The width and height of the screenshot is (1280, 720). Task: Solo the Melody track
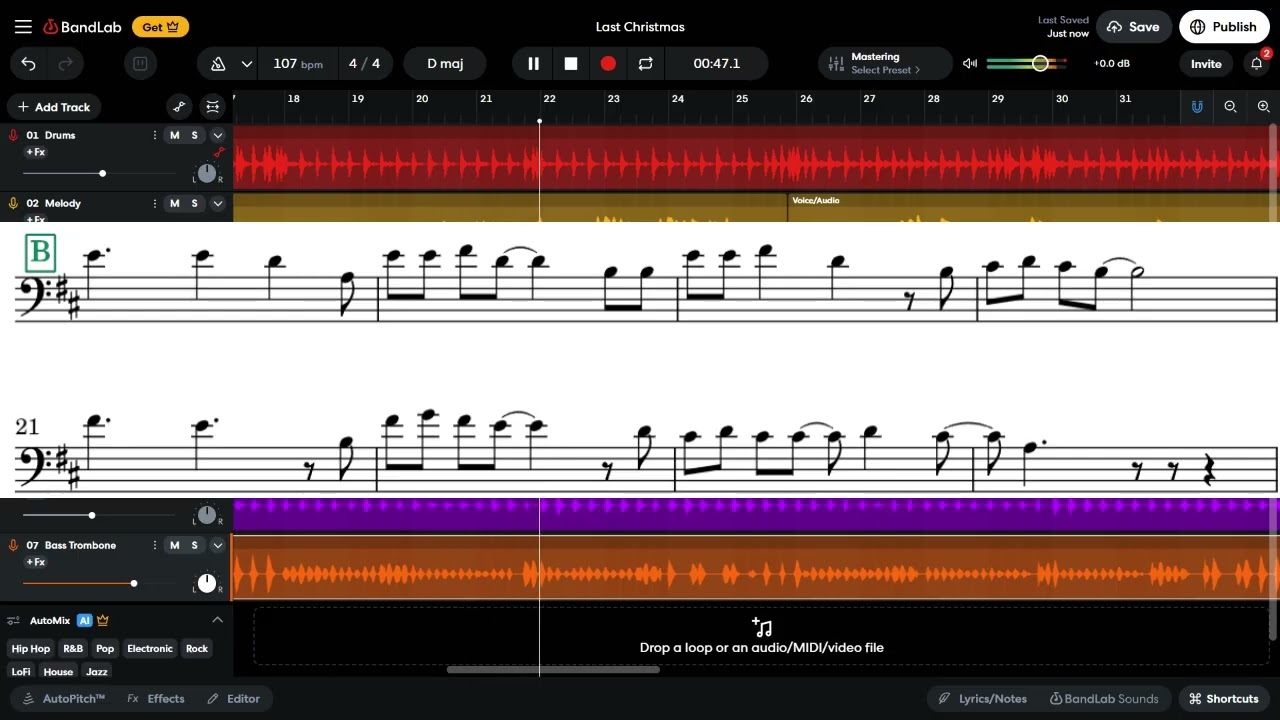[x=194, y=203]
